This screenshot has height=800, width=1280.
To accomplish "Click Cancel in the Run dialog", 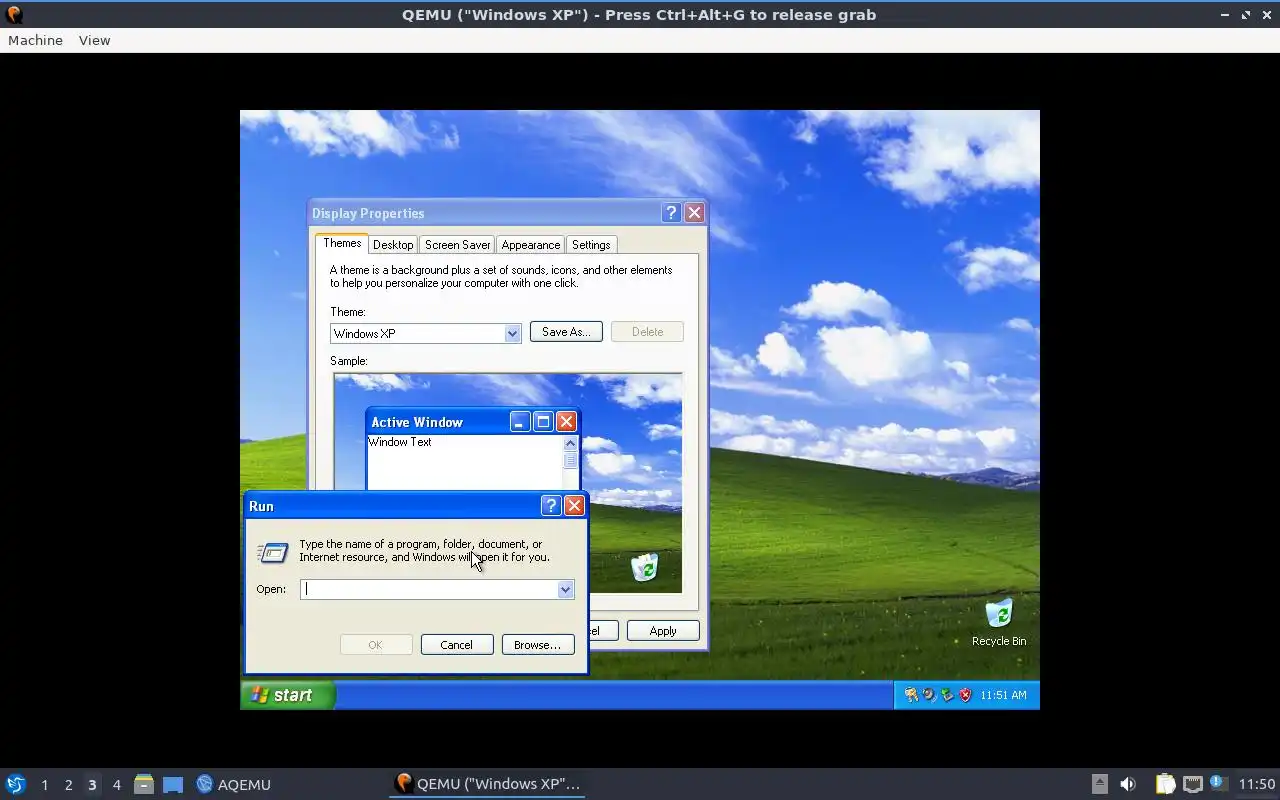I will (x=457, y=645).
